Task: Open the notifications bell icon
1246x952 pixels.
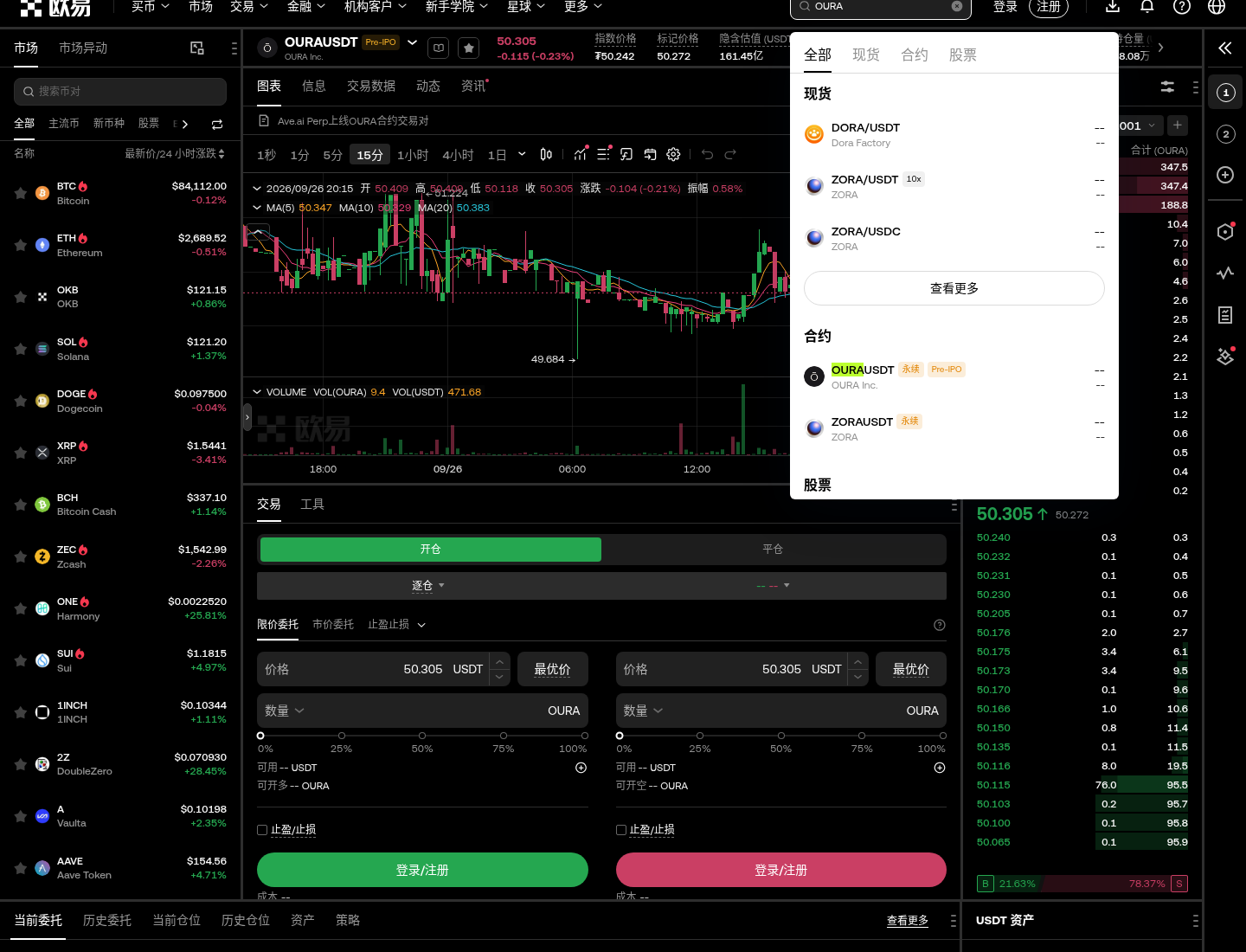Action: coord(1147,6)
